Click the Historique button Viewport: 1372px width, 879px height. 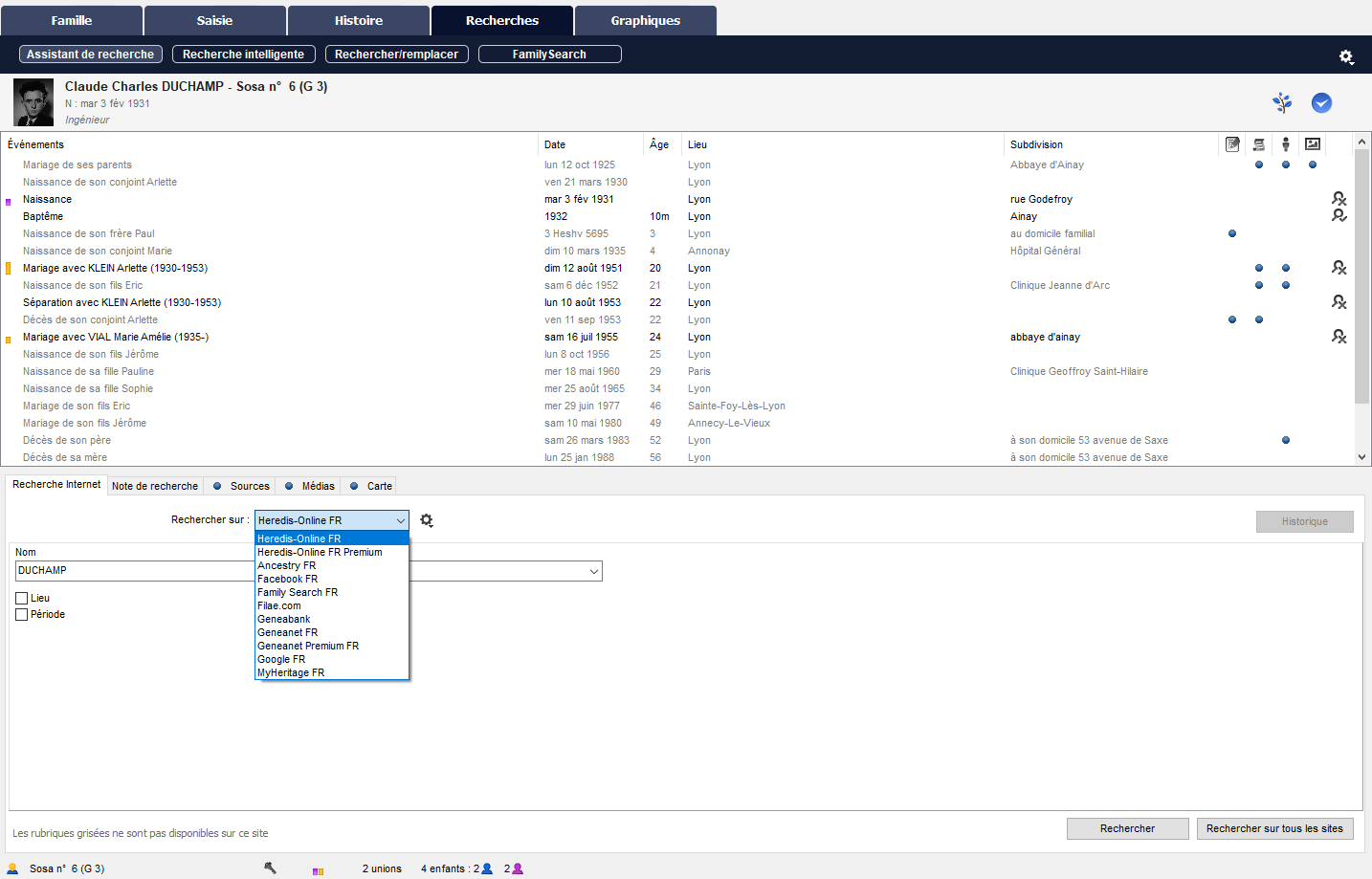tap(1305, 521)
